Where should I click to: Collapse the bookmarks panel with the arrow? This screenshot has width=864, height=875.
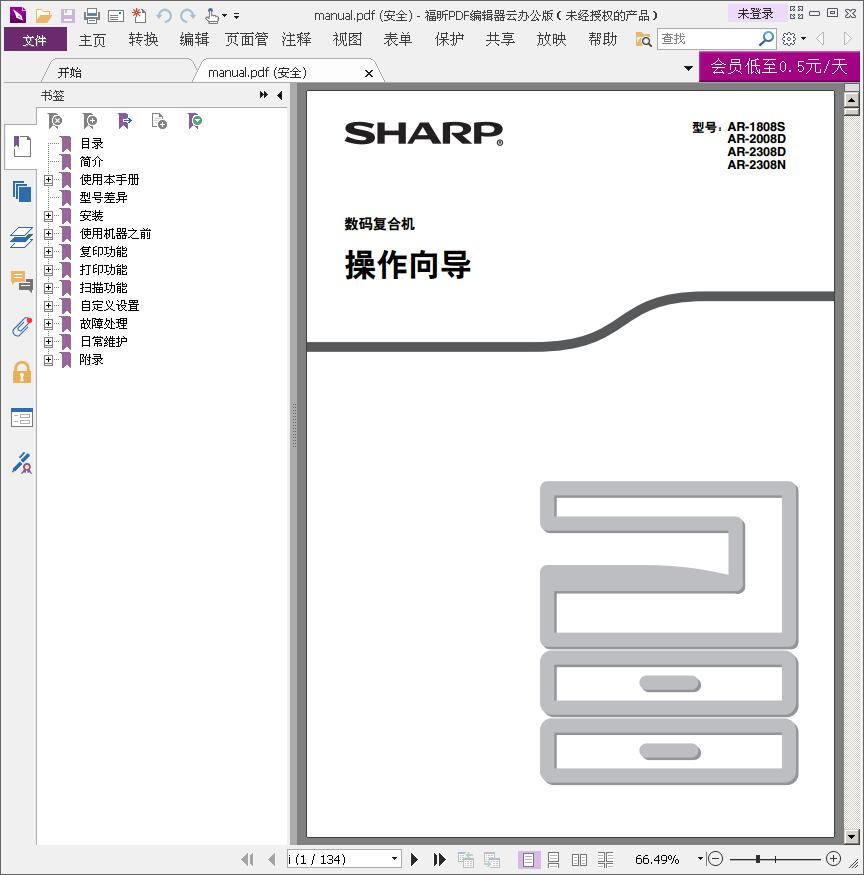coord(280,95)
